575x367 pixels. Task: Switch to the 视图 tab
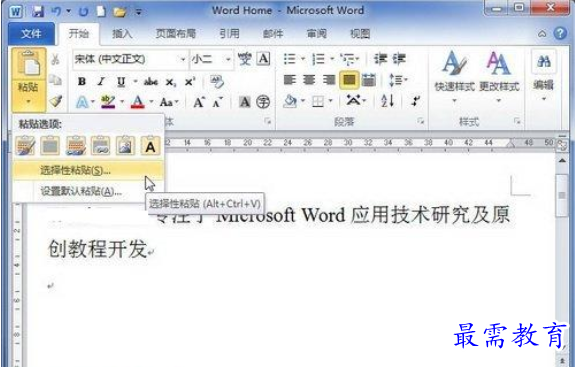coord(360,34)
